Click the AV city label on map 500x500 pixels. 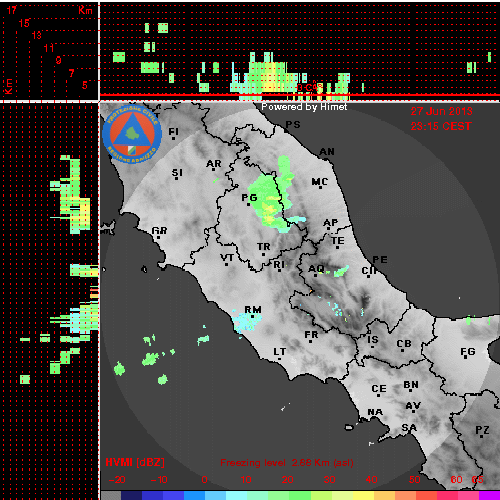point(413,406)
